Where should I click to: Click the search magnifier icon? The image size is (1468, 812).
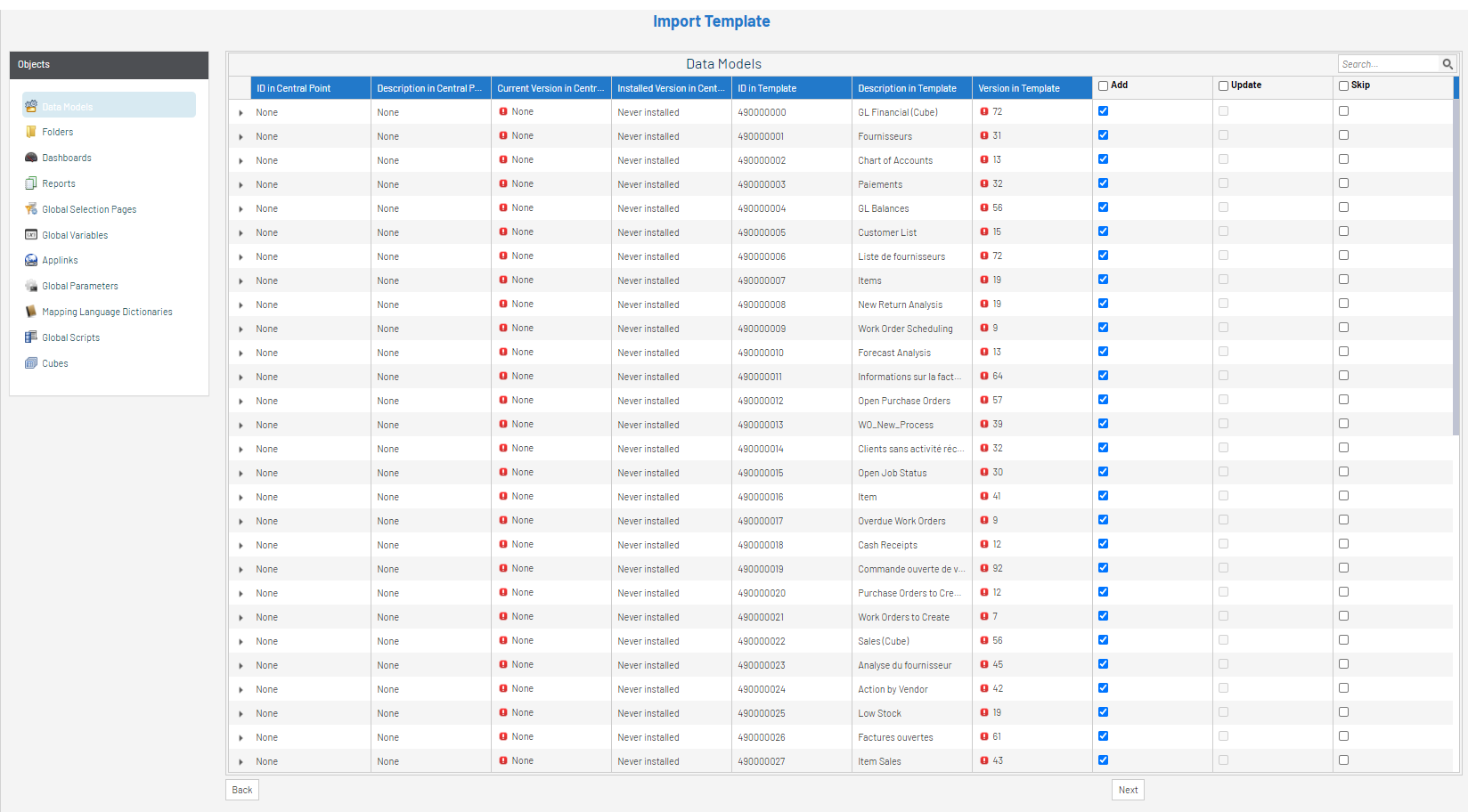pyautogui.click(x=1448, y=64)
